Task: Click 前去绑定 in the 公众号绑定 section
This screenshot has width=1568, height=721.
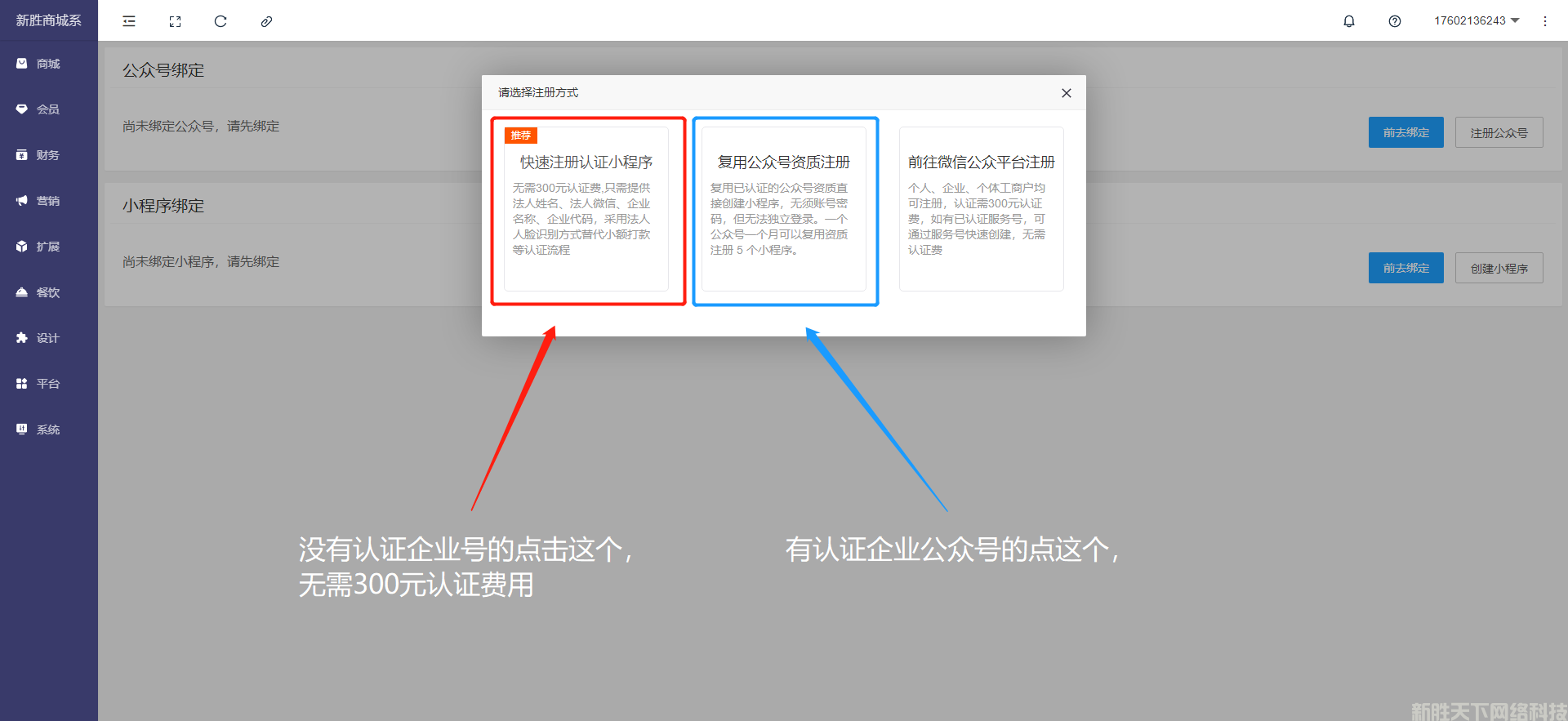Action: click(1405, 133)
